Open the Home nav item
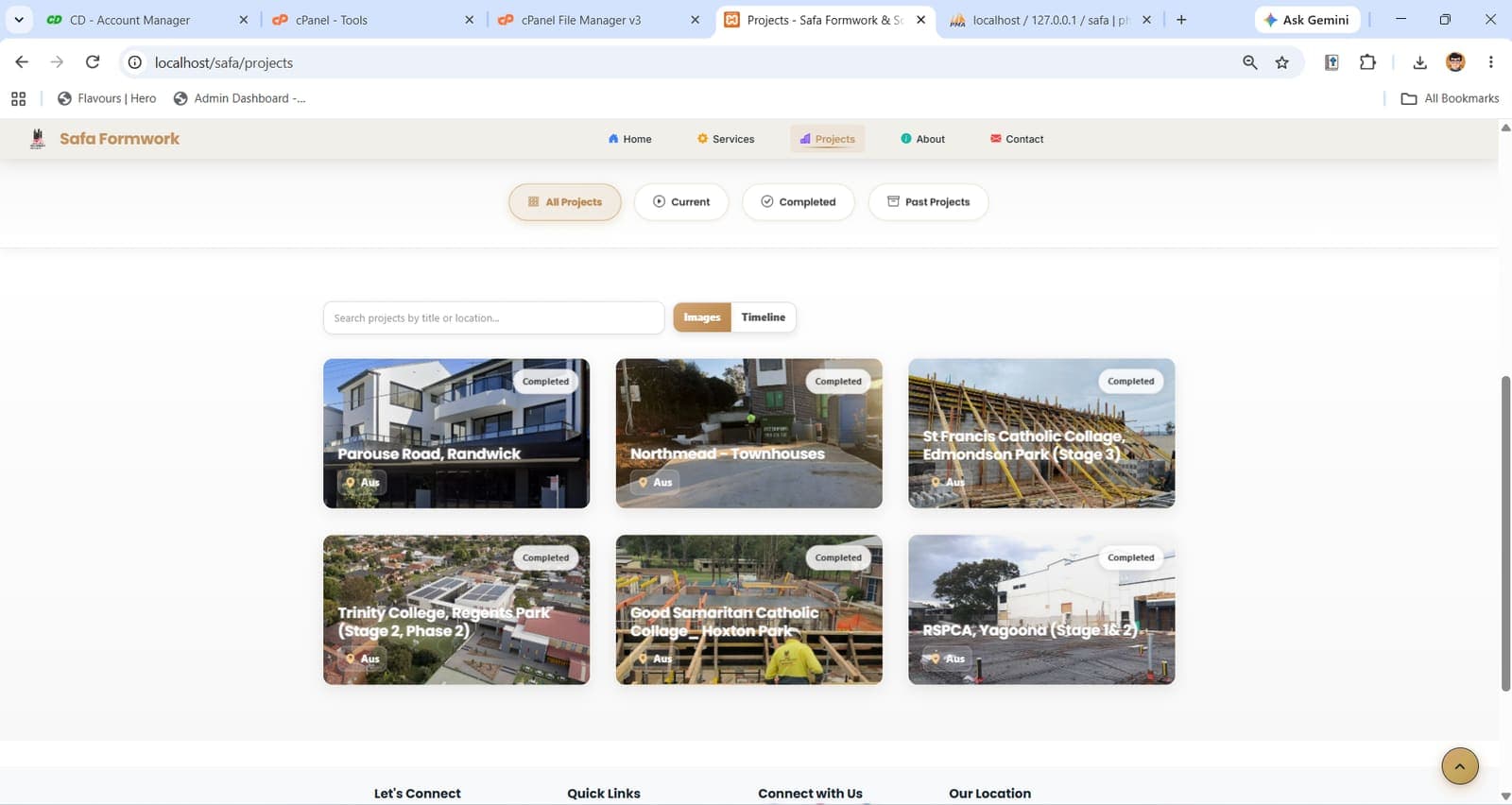The width and height of the screenshot is (1512, 805). [x=630, y=139]
